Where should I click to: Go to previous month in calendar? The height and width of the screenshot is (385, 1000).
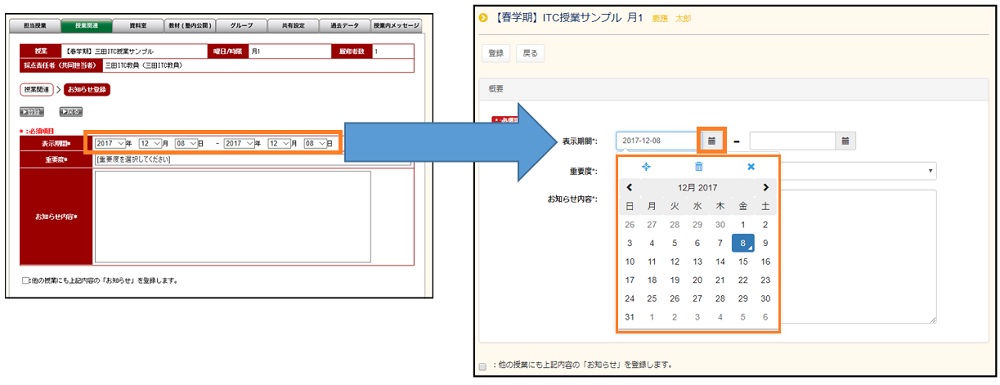(x=629, y=187)
